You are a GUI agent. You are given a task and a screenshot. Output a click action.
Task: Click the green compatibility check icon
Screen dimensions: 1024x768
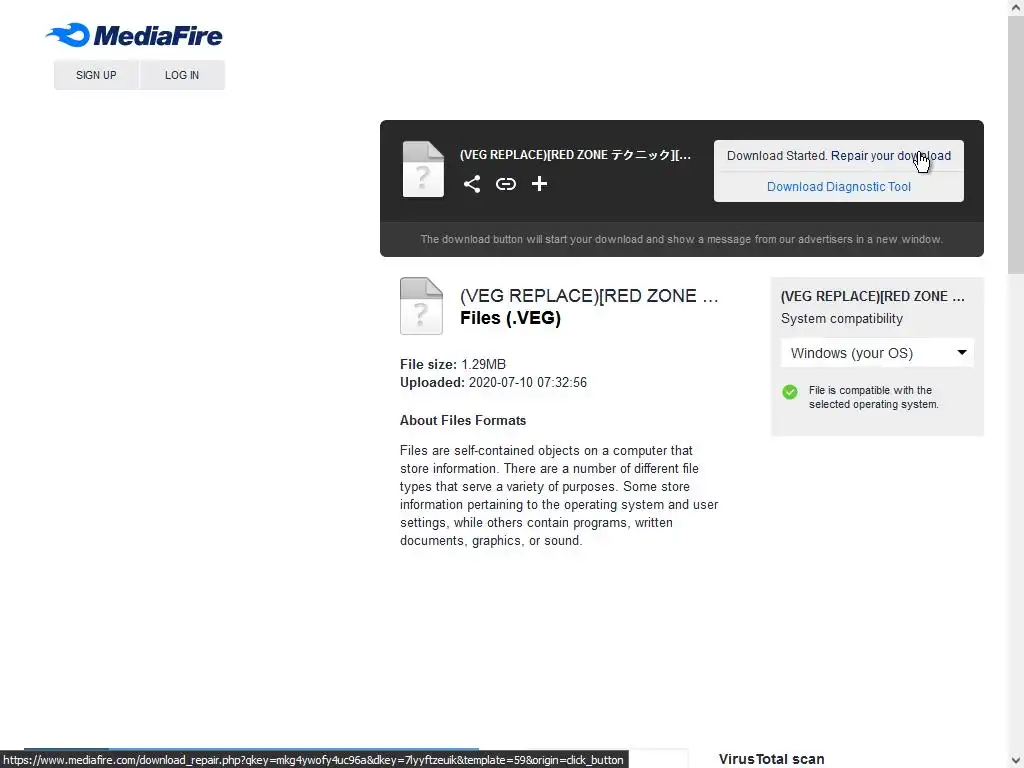[x=790, y=392]
